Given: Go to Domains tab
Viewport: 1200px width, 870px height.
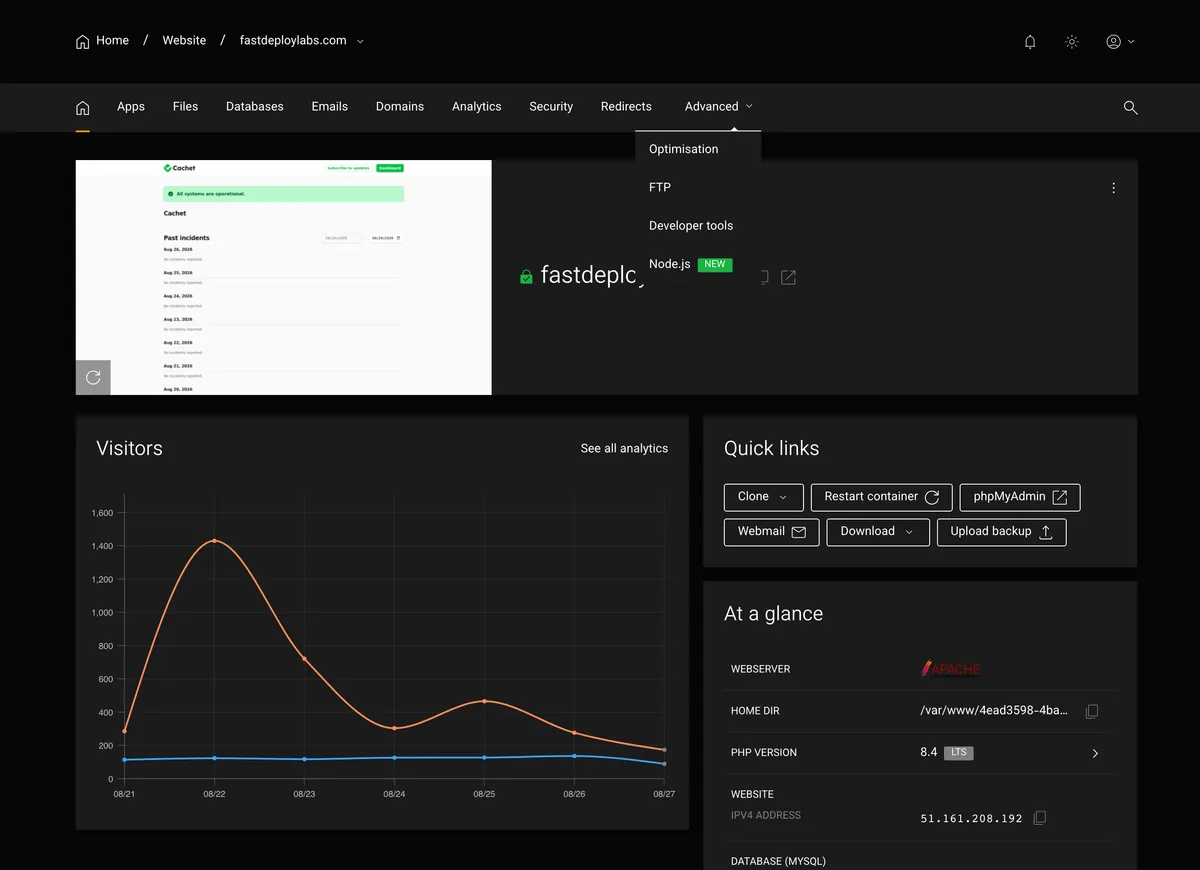Looking at the screenshot, I should 400,106.
